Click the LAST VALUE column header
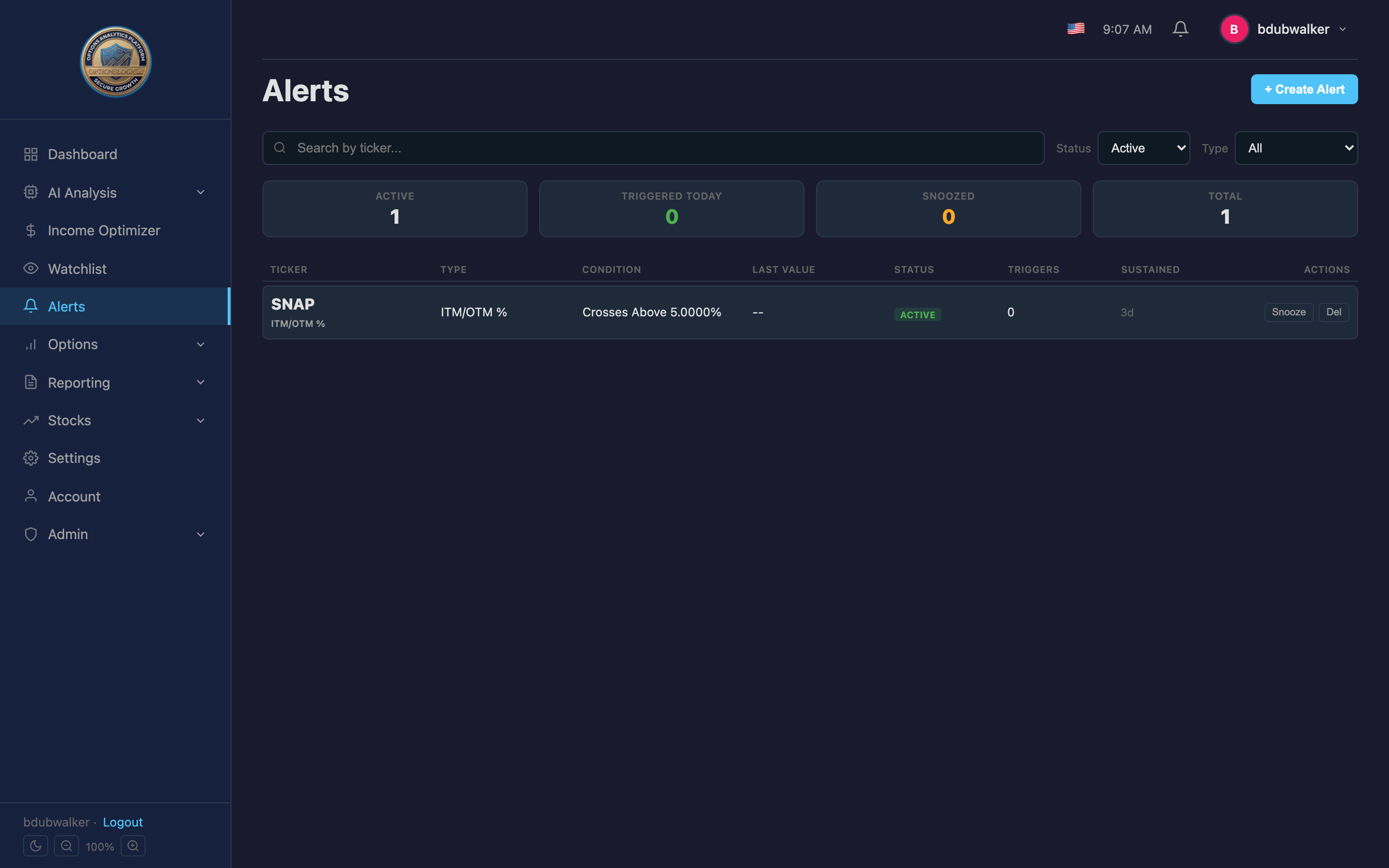 pos(783,270)
